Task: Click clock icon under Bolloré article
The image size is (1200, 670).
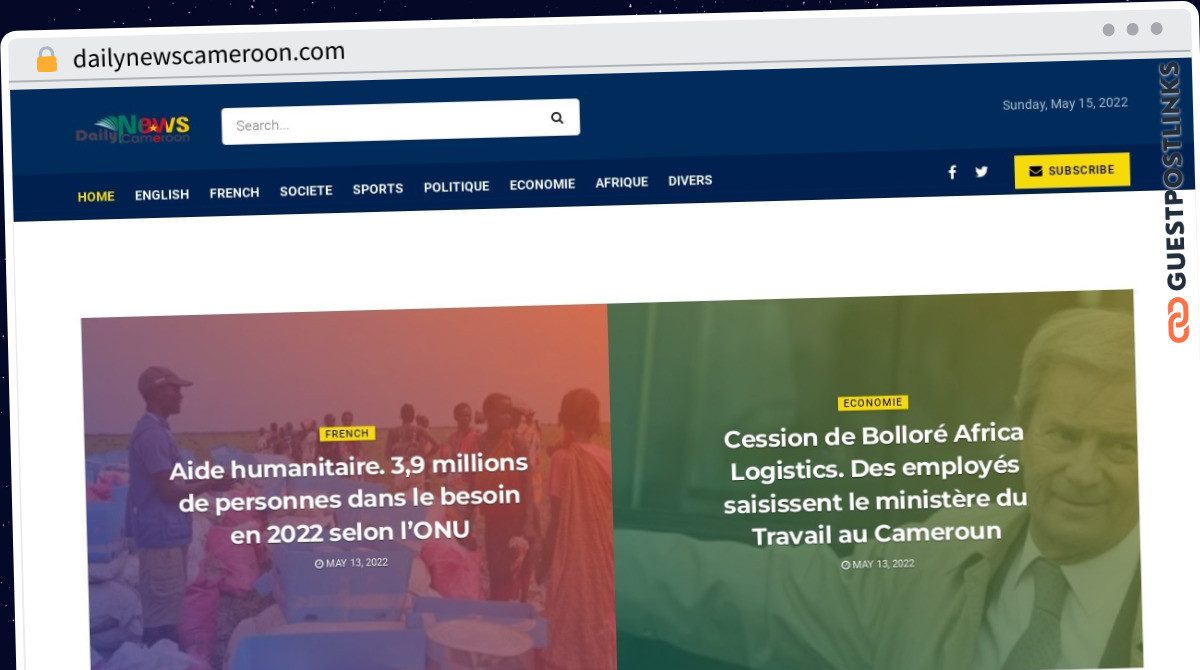Action: 845,565
